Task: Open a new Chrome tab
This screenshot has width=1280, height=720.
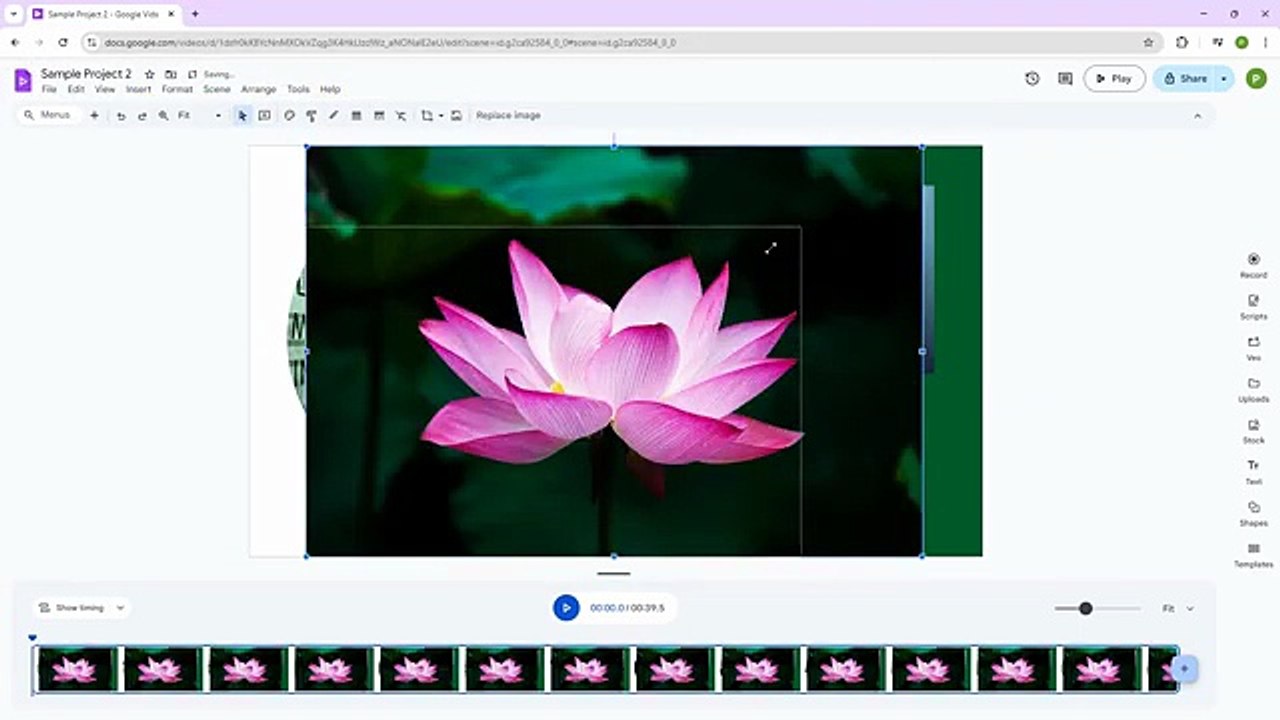Action: click(x=195, y=14)
